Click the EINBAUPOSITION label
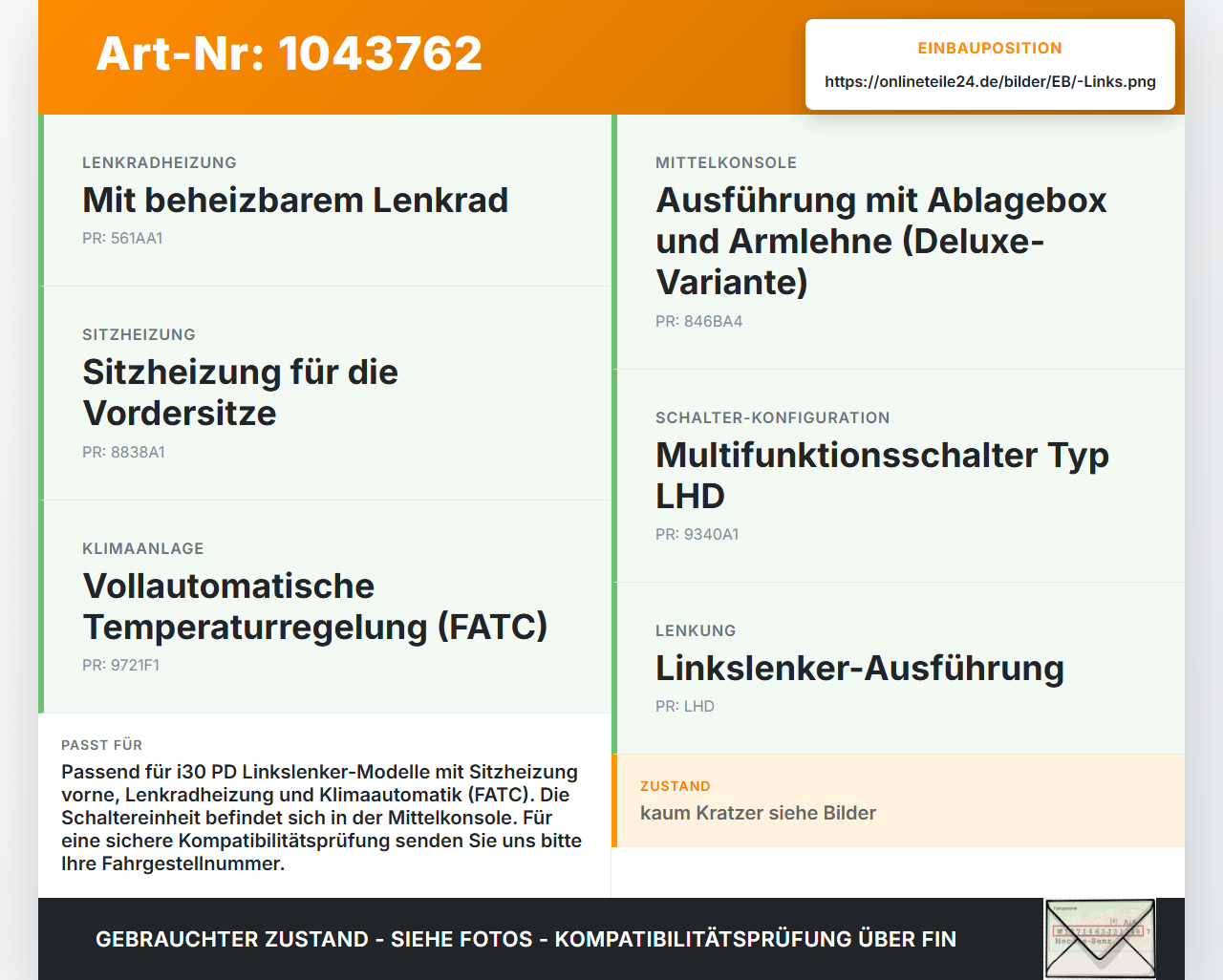 point(990,48)
